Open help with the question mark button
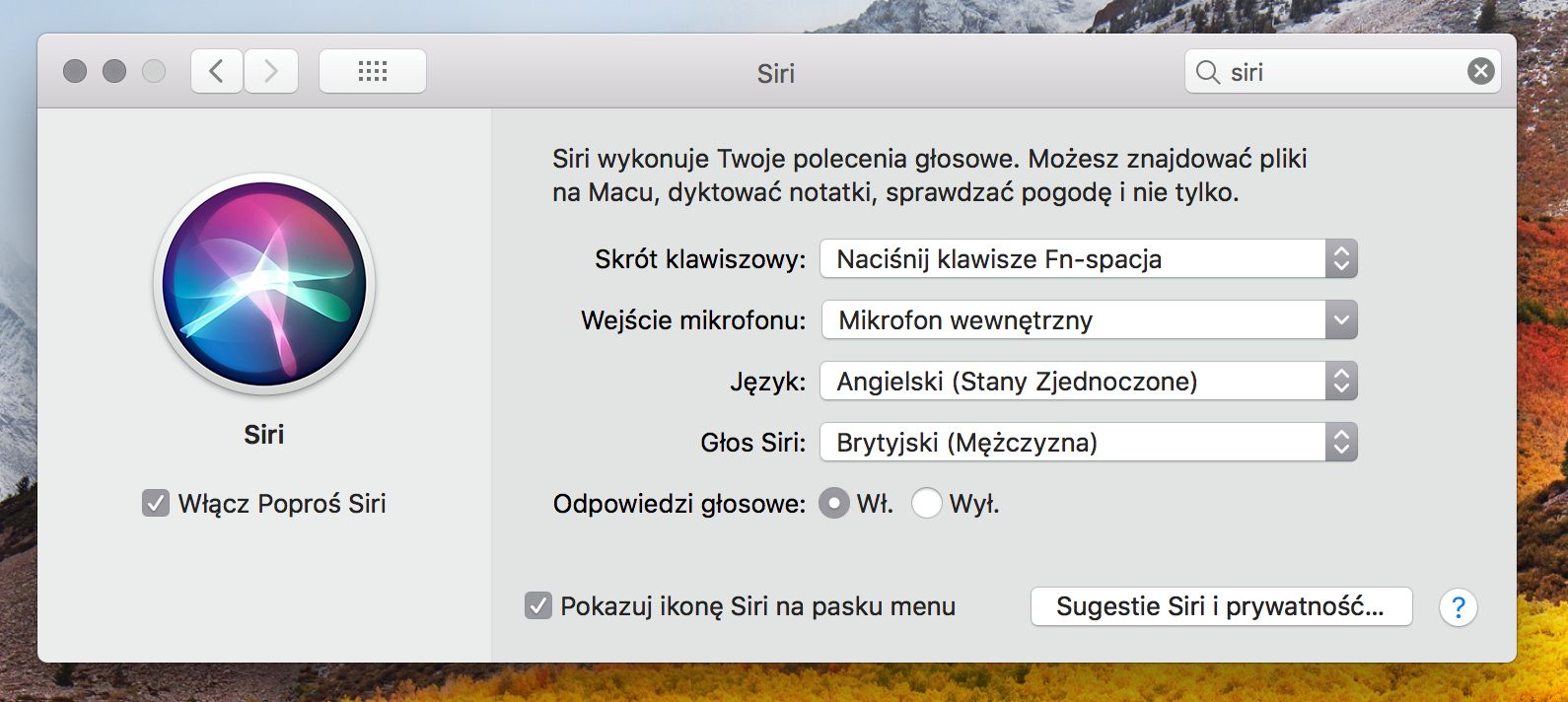 coord(1458,607)
